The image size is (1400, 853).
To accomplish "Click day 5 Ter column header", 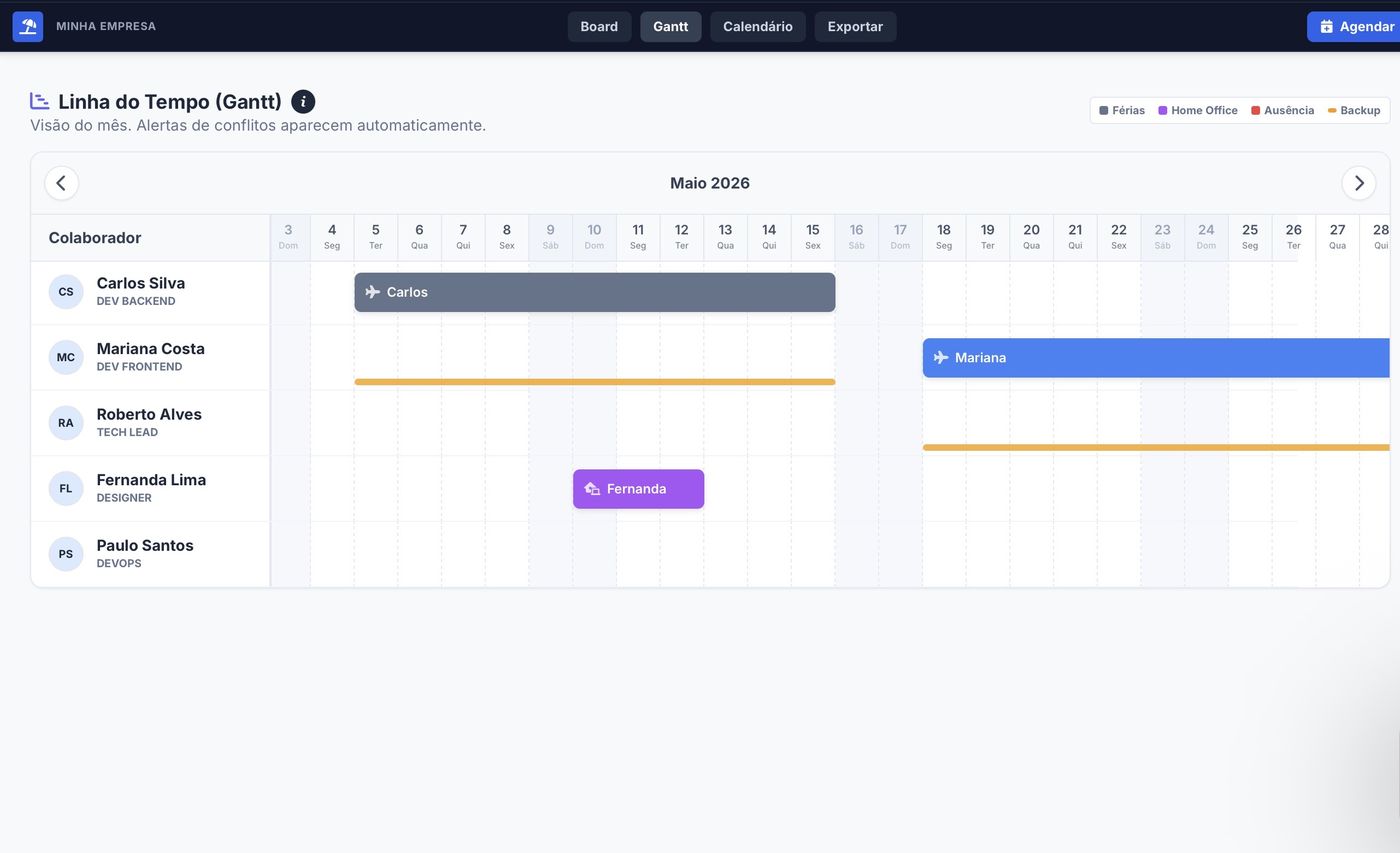I will 376,237.
